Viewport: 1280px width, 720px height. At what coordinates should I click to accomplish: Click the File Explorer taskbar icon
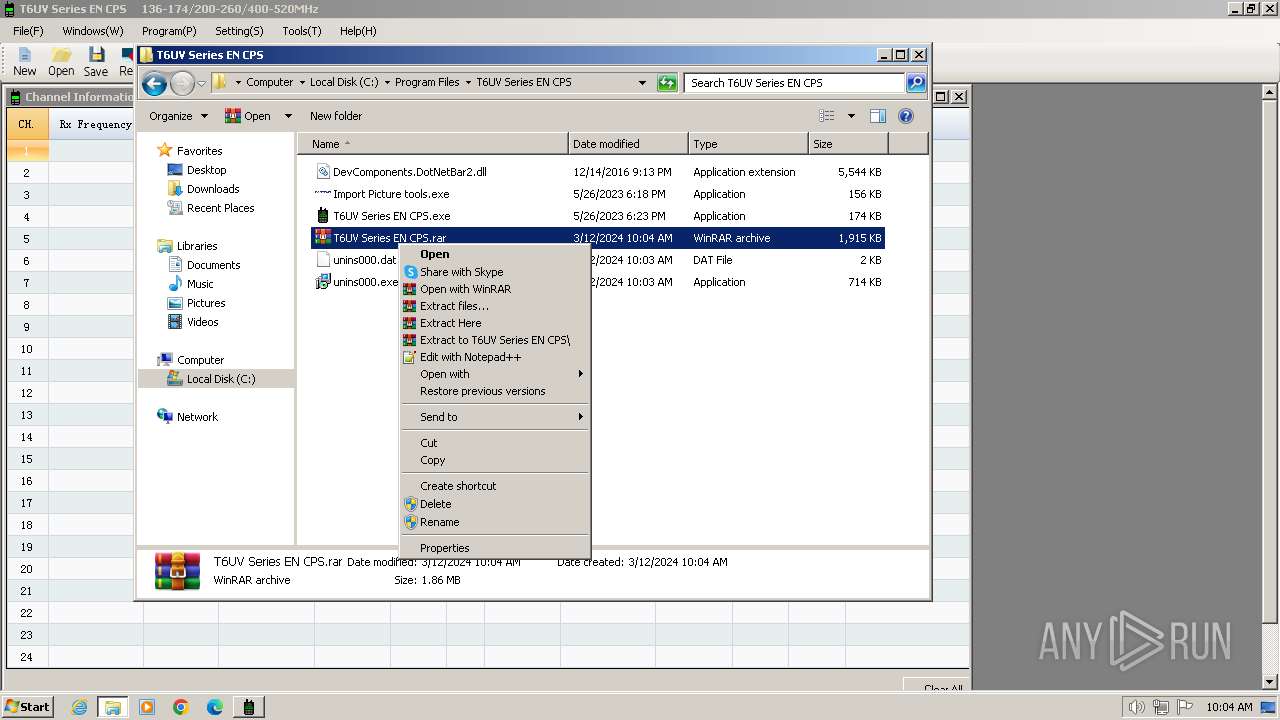113,707
